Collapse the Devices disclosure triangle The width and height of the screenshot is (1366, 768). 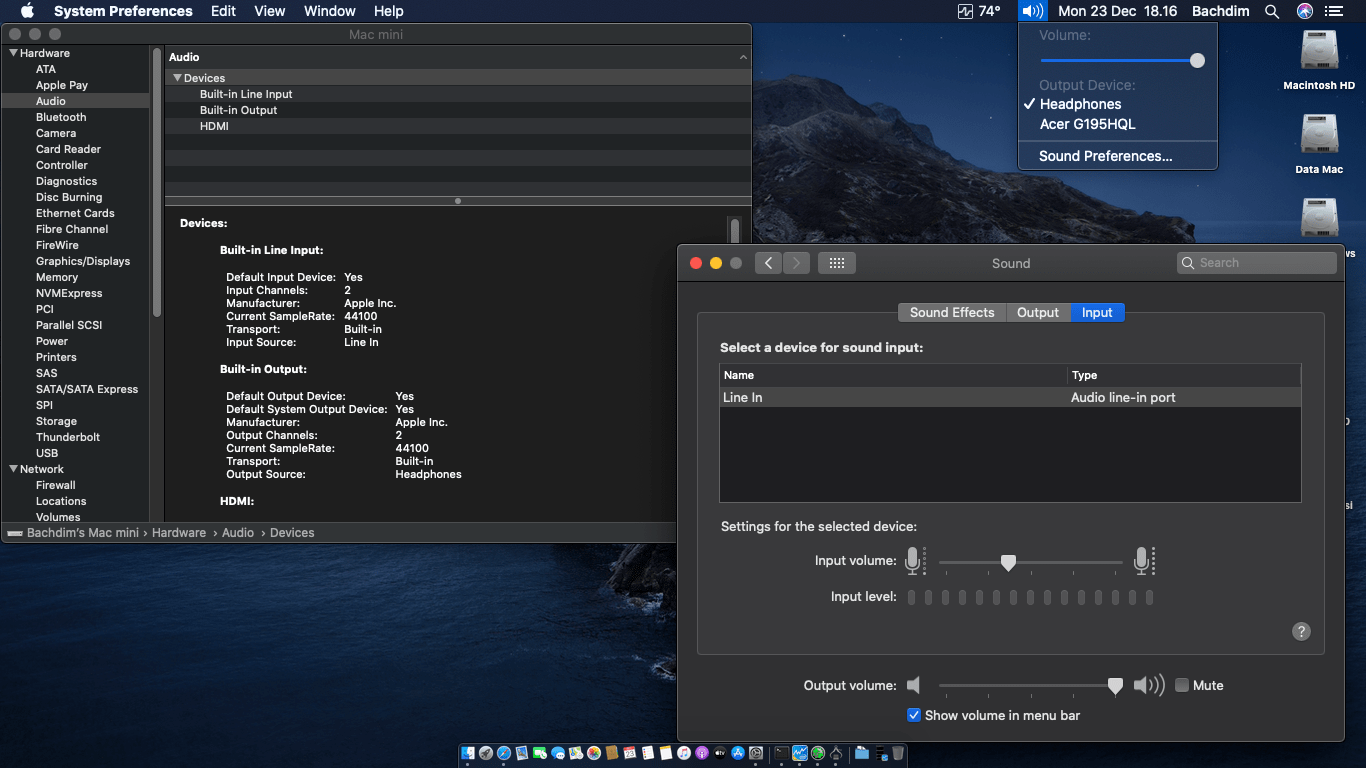pyautogui.click(x=177, y=78)
